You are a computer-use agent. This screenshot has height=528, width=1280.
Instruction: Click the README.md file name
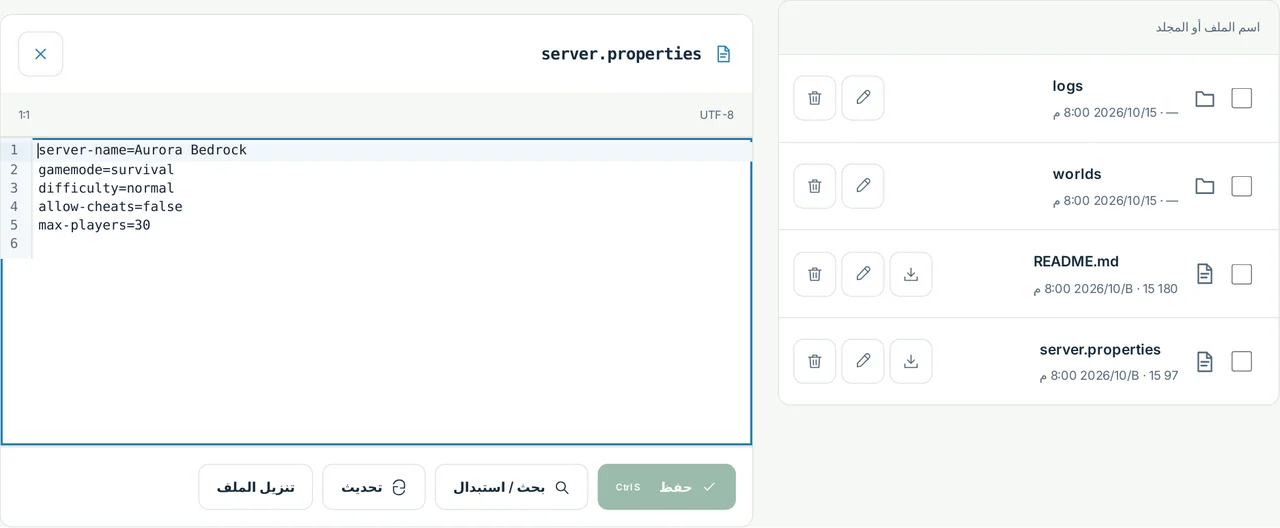click(1076, 262)
